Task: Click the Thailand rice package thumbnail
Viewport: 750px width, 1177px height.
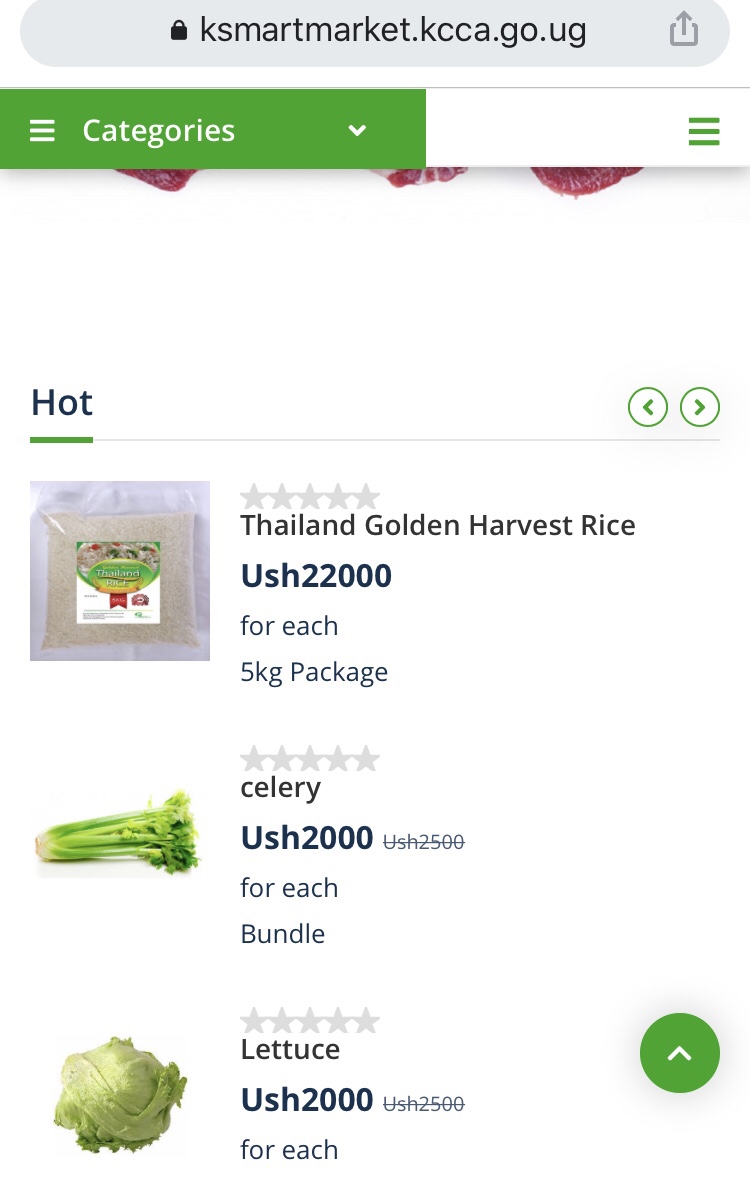Action: [x=120, y=571]
